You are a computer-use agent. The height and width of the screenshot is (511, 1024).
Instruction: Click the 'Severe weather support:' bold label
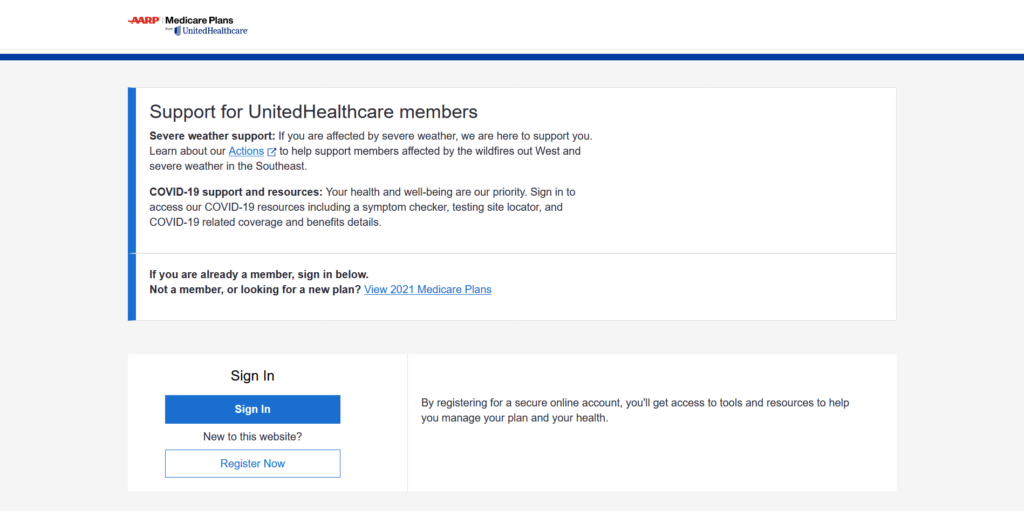212,137
